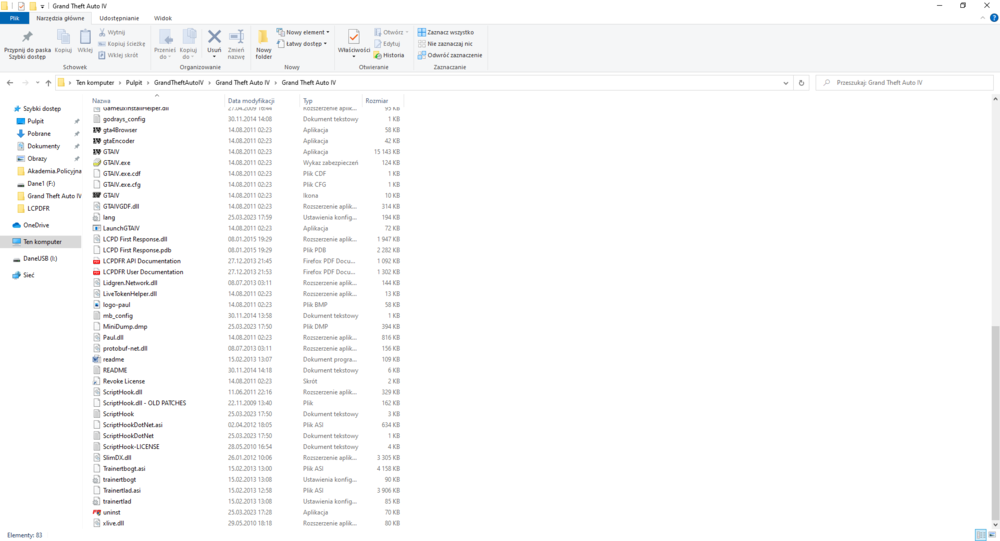This screenshot has width=1000, height=541.
Task: Switch to the Widok tab
Action: pyautogui.click(x=163, y=18)
